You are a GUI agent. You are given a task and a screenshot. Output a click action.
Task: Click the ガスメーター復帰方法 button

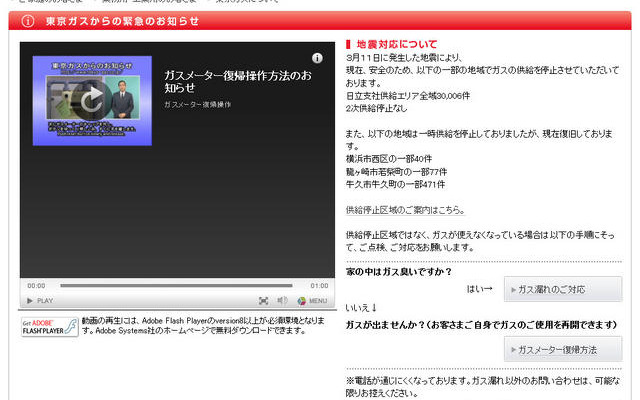coord(563,349)
